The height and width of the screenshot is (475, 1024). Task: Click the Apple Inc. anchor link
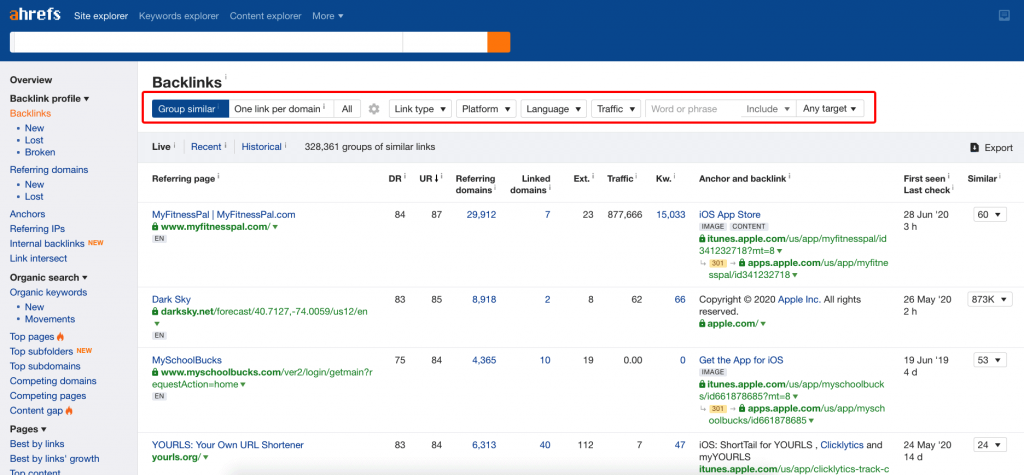801,299
